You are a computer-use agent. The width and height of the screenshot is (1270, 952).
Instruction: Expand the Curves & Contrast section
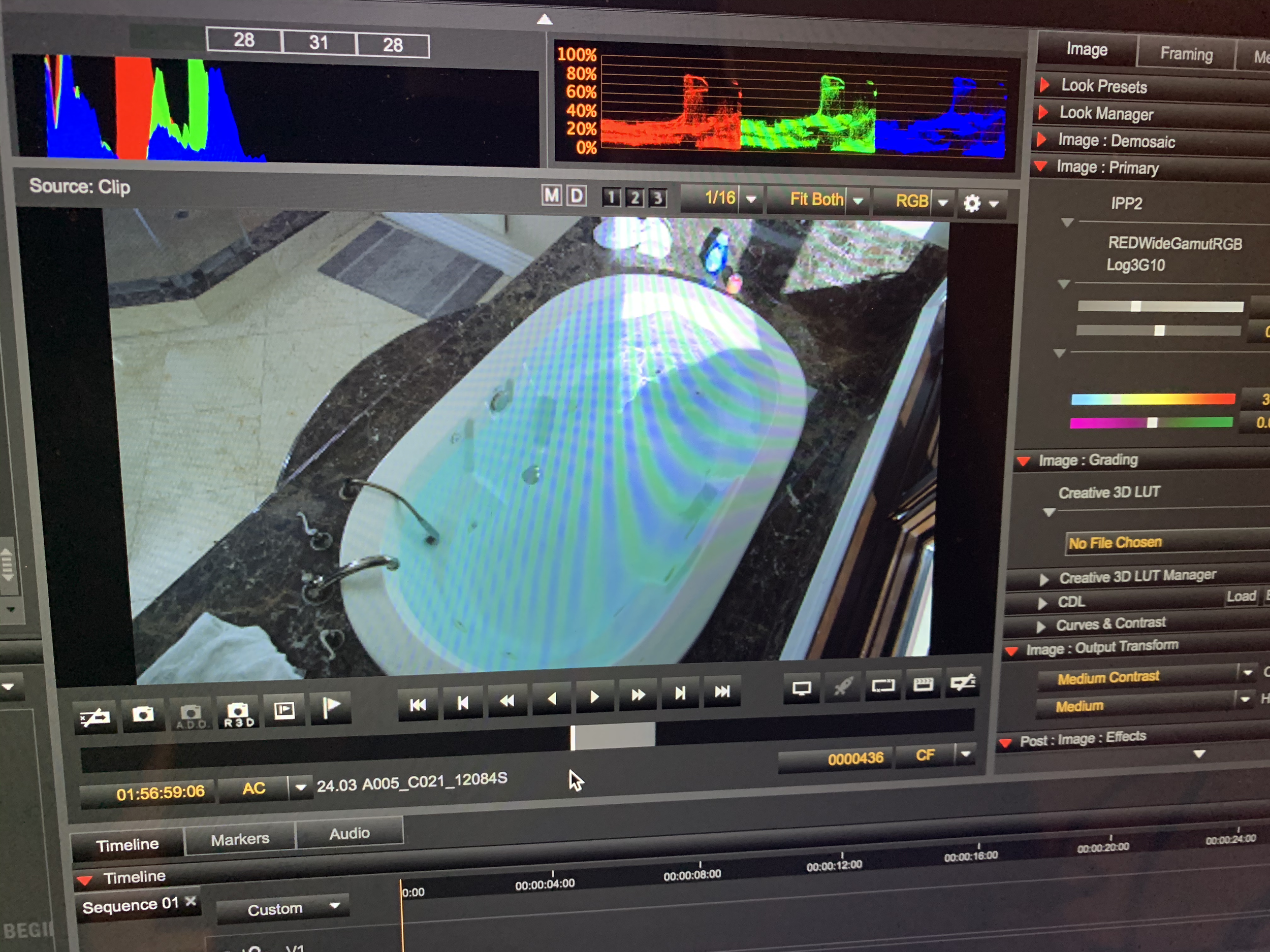point(1041,626)
